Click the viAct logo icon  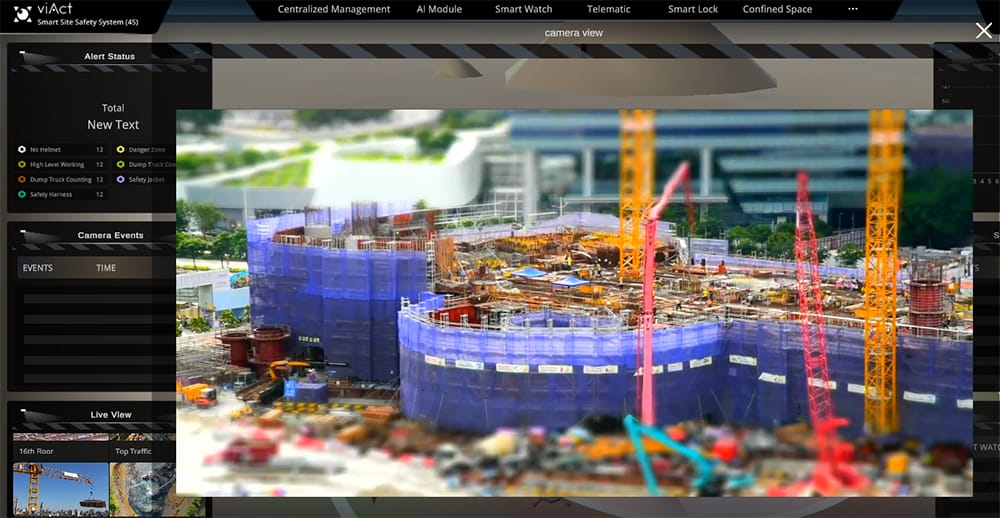pos(22,14)
